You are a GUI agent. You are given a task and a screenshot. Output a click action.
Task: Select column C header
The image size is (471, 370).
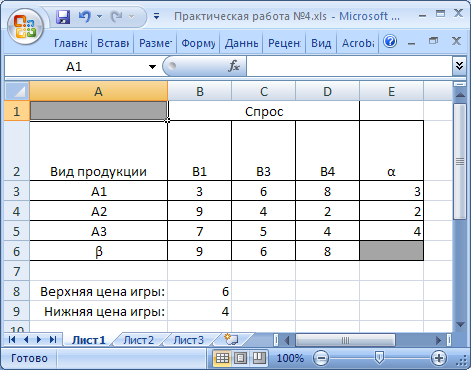263,91
